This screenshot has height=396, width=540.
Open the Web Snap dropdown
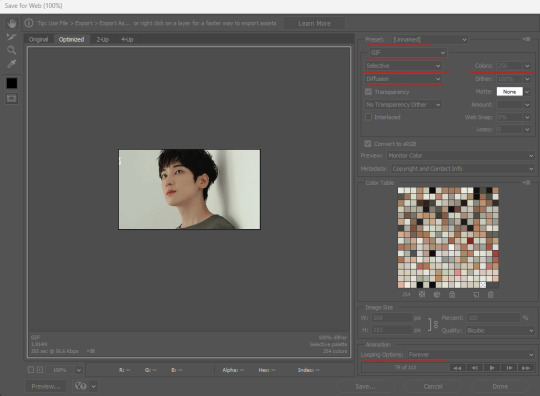527,117
